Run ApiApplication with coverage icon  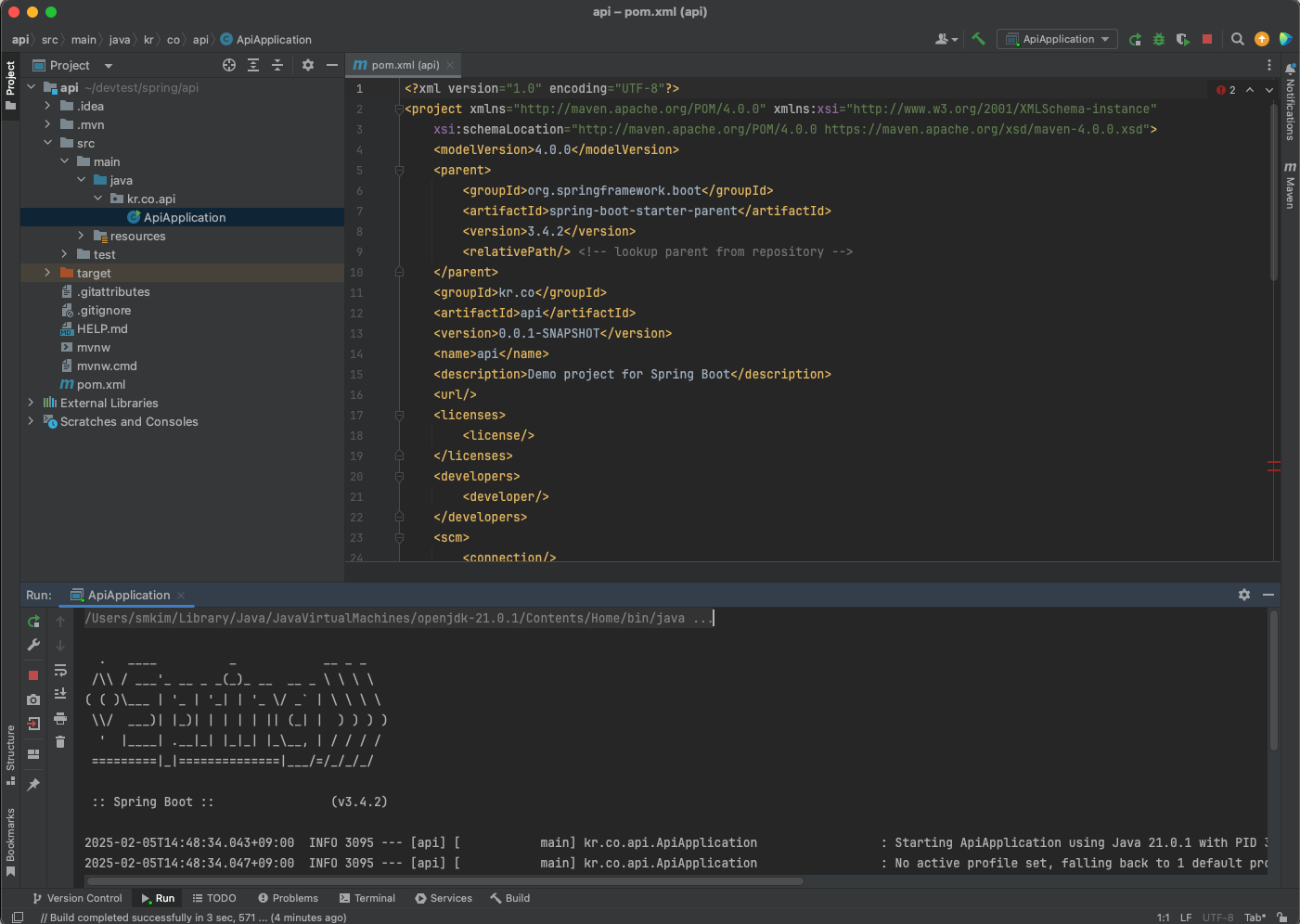click(1183, 39)
